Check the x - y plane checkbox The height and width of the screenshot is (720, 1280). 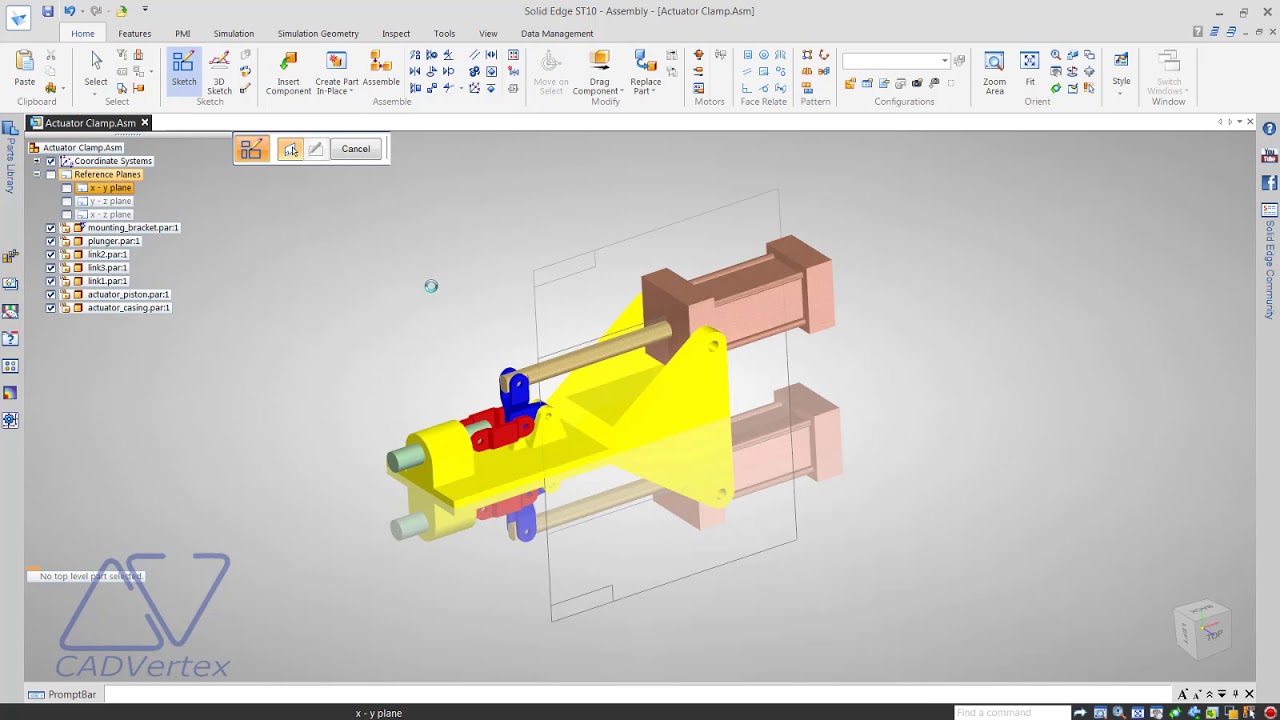click(67, 188)
